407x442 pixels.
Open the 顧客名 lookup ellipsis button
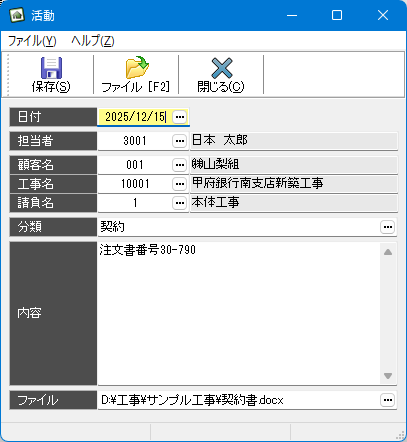180,165
